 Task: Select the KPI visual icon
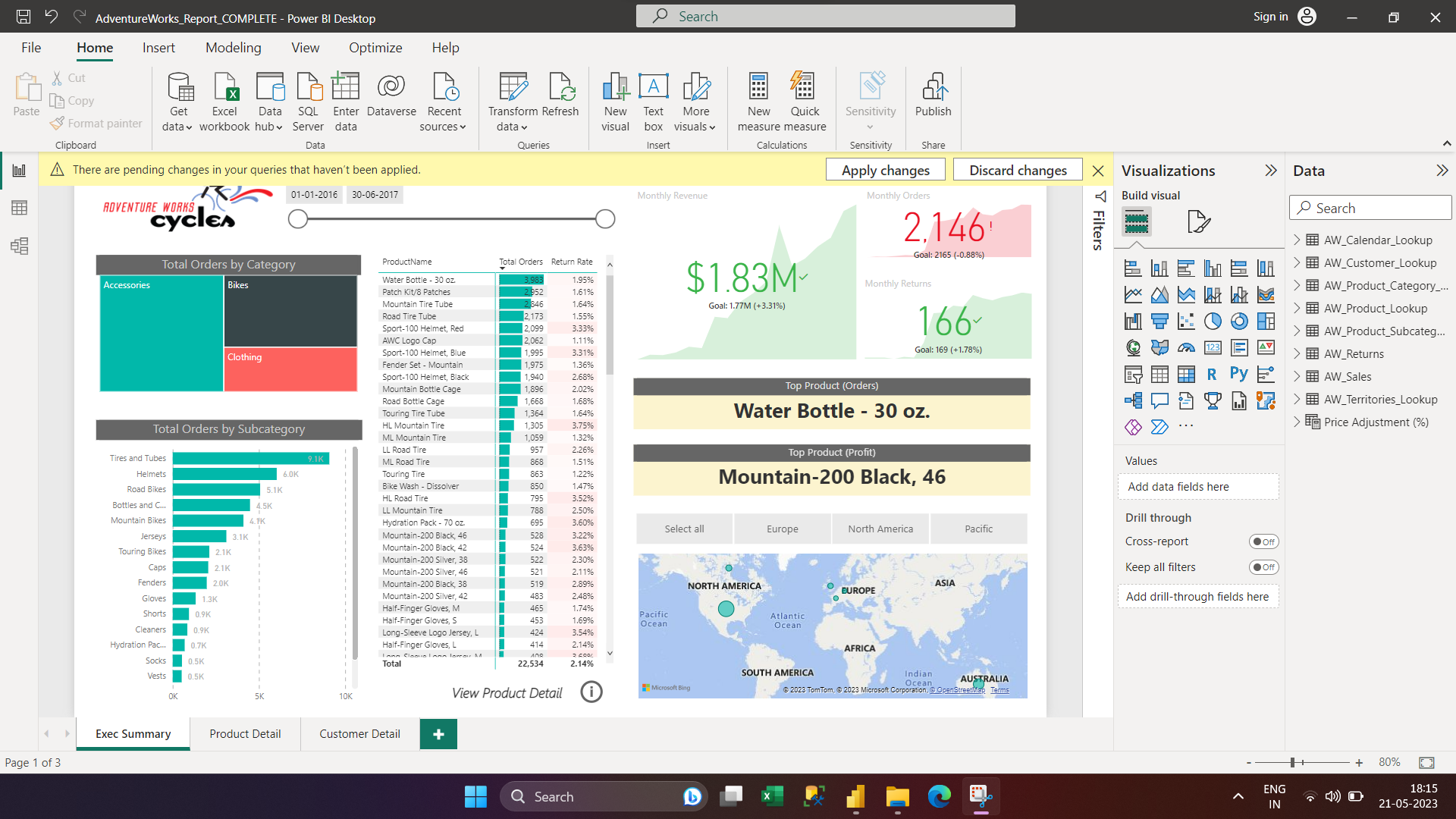tap(1266, 348)
